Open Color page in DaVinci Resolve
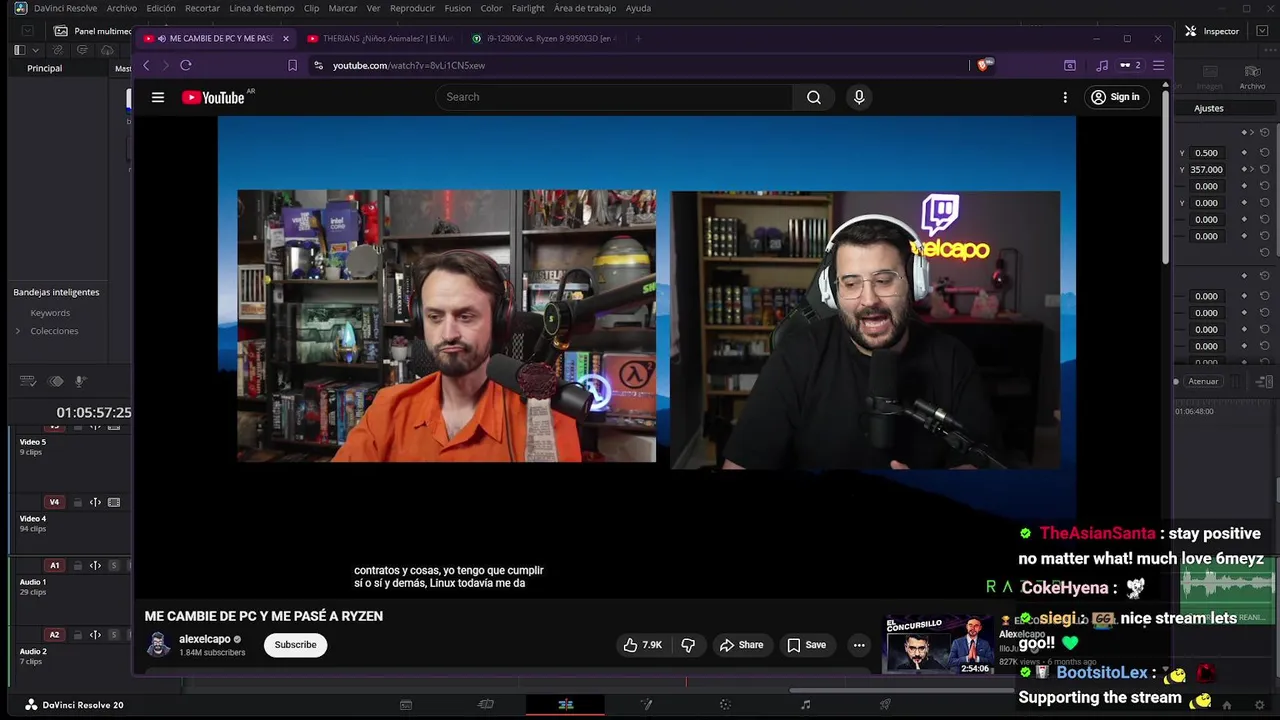 coord(726,705)
